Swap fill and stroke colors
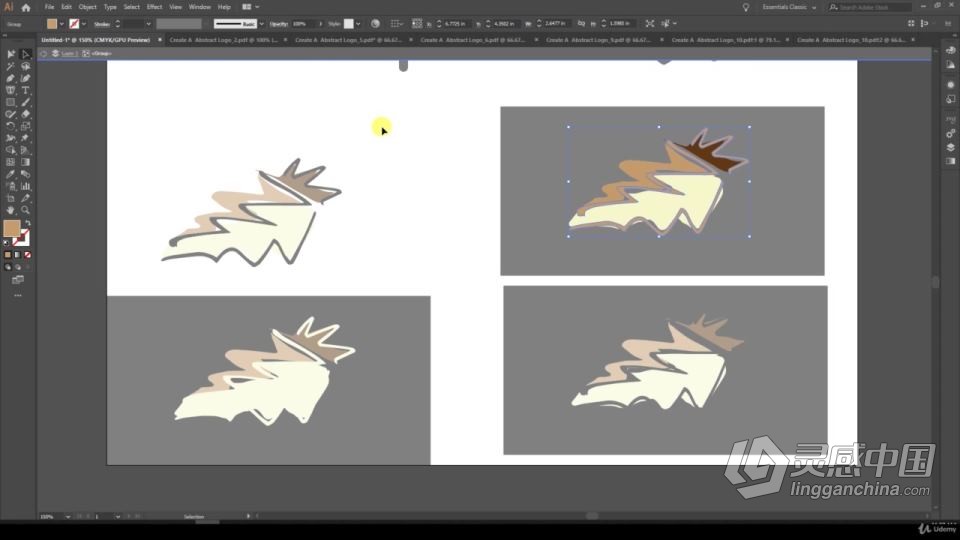This screenshot has width=960, height=540. point(28,223)
